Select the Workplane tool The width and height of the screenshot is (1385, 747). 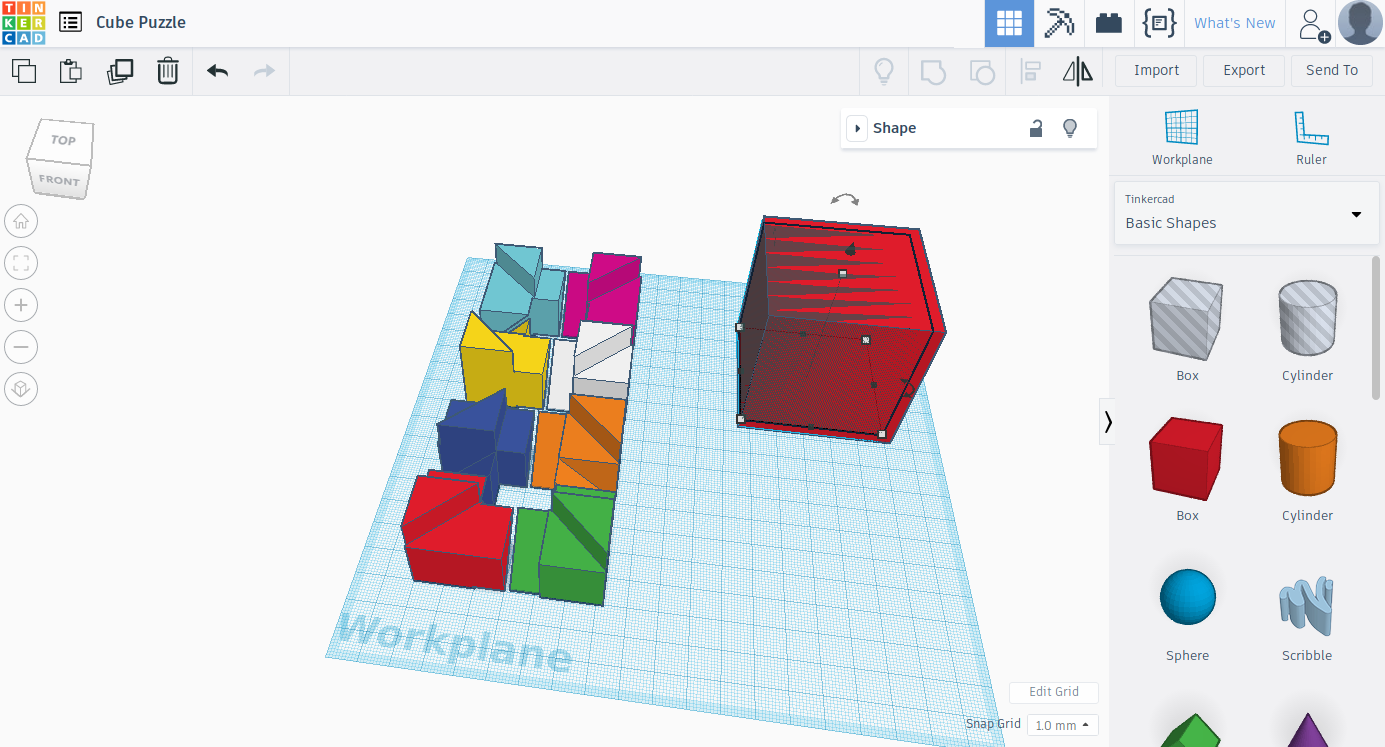click(x=1182, y=137)
